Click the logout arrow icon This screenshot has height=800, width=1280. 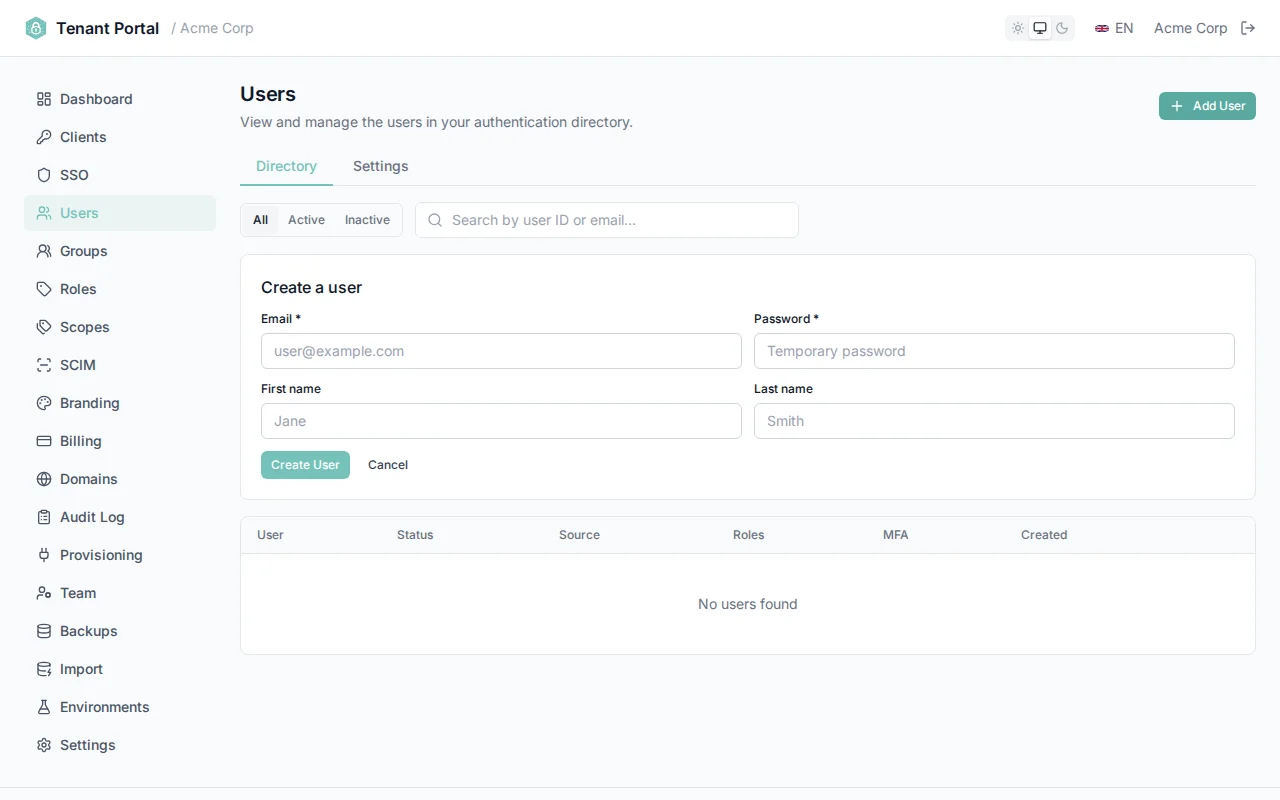click(1248, 28)
